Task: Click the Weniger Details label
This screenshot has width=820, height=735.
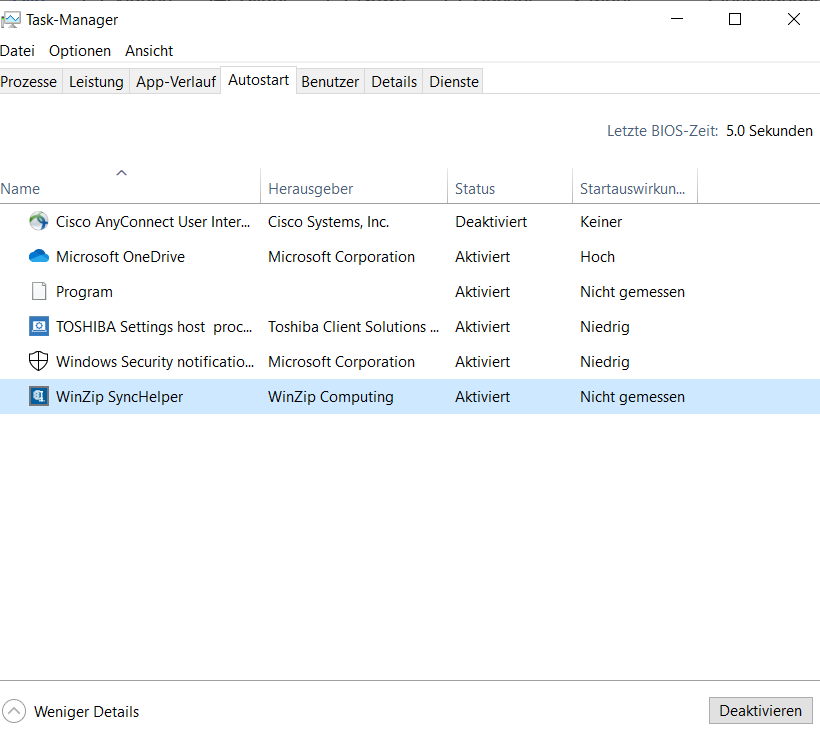Action: coord(86,711)
